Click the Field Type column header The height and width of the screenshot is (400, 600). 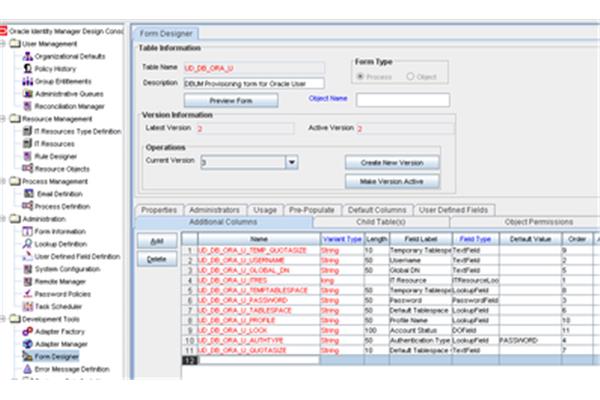coord(475,239)
